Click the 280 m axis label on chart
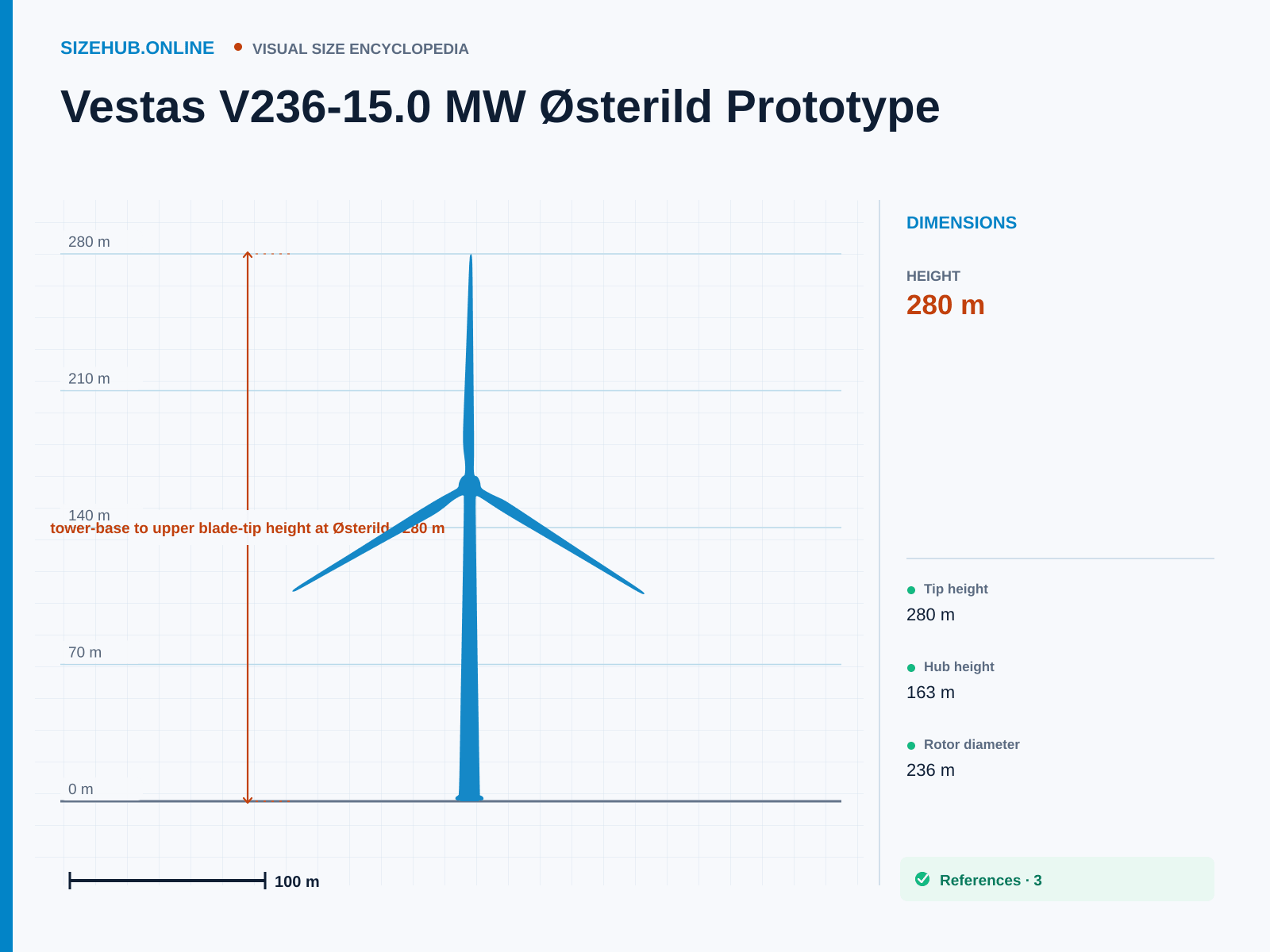1270x952 pixels. click(89, 242)
